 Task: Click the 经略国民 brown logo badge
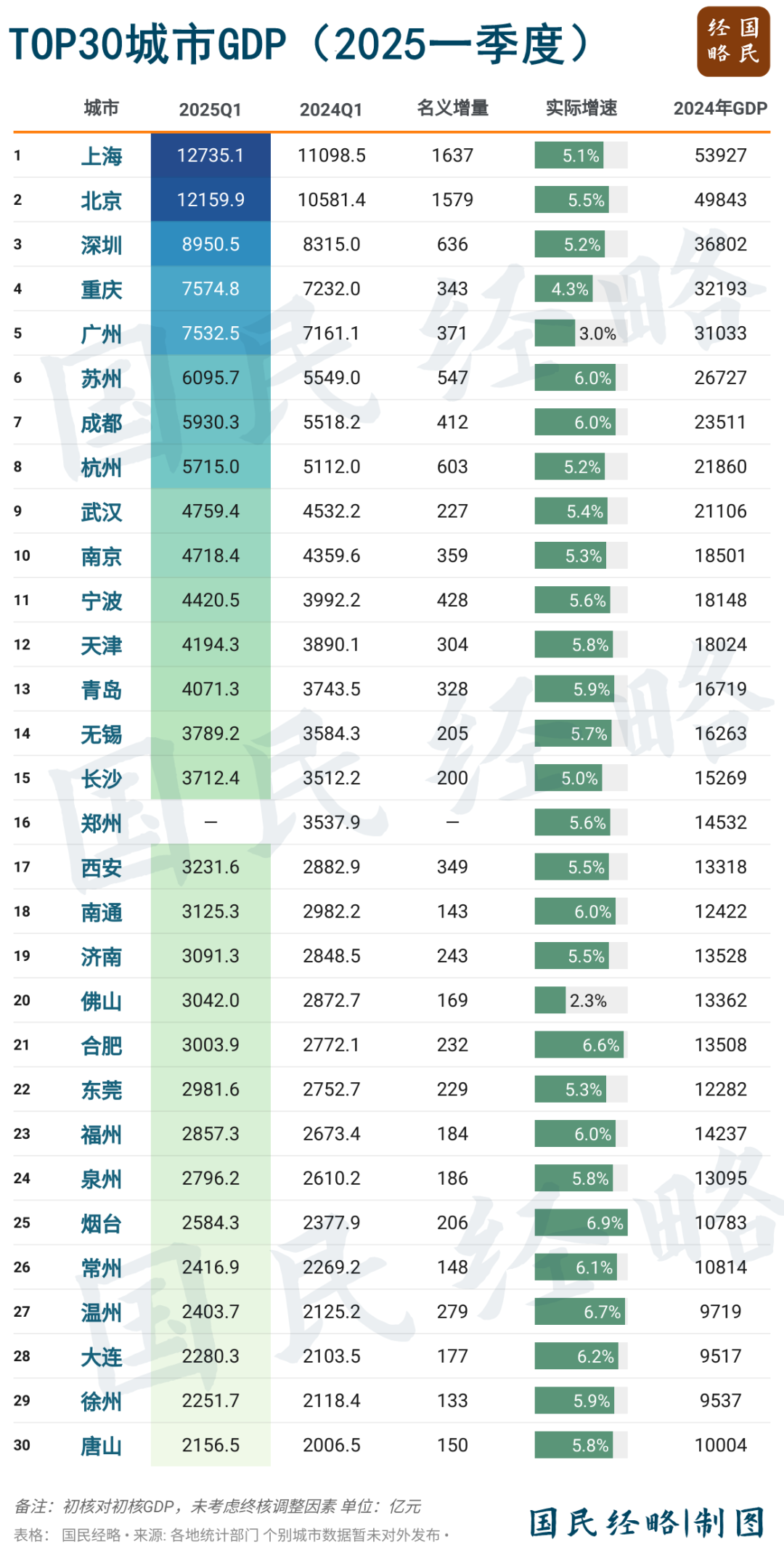pos(732,41)
